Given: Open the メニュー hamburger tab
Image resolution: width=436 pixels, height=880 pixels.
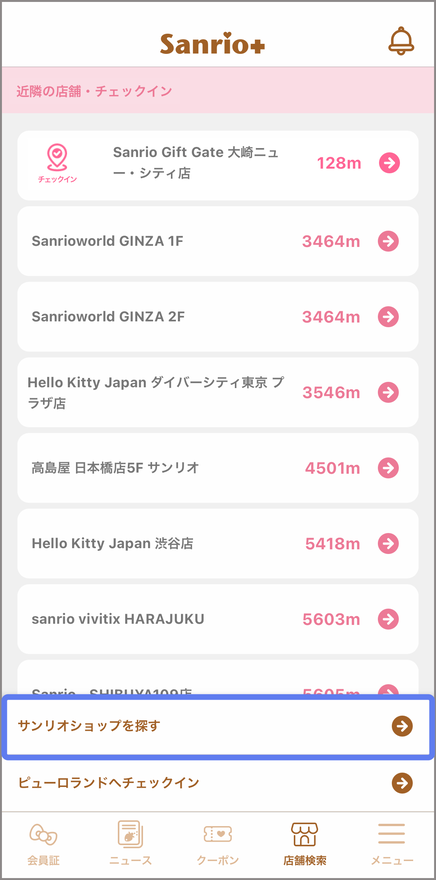Looking at the screenshot, I should pyautogui.click(x=392, y=844).
